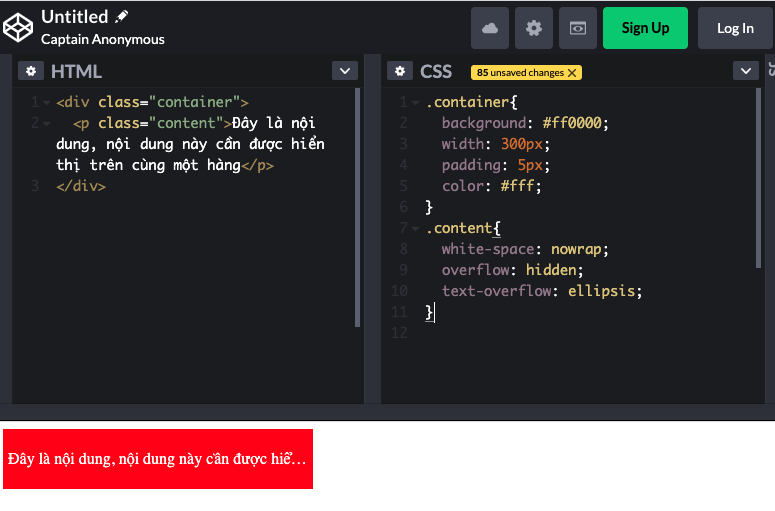Click the cloud save icon
Image resolution: width=775 pixels, height=511 pixels.
(x=490, y=28)
